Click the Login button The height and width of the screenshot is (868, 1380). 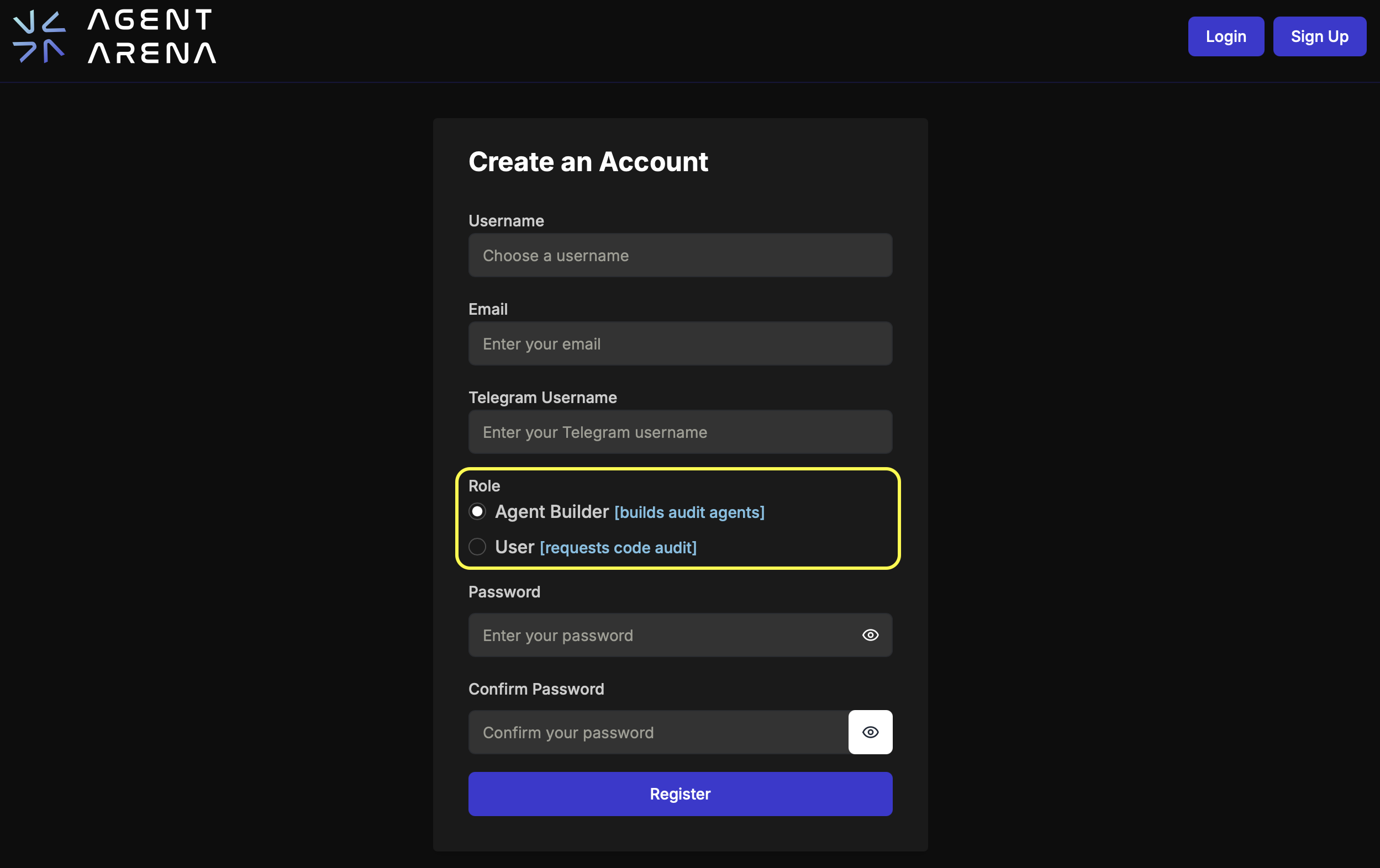(x=1225, y=36)
